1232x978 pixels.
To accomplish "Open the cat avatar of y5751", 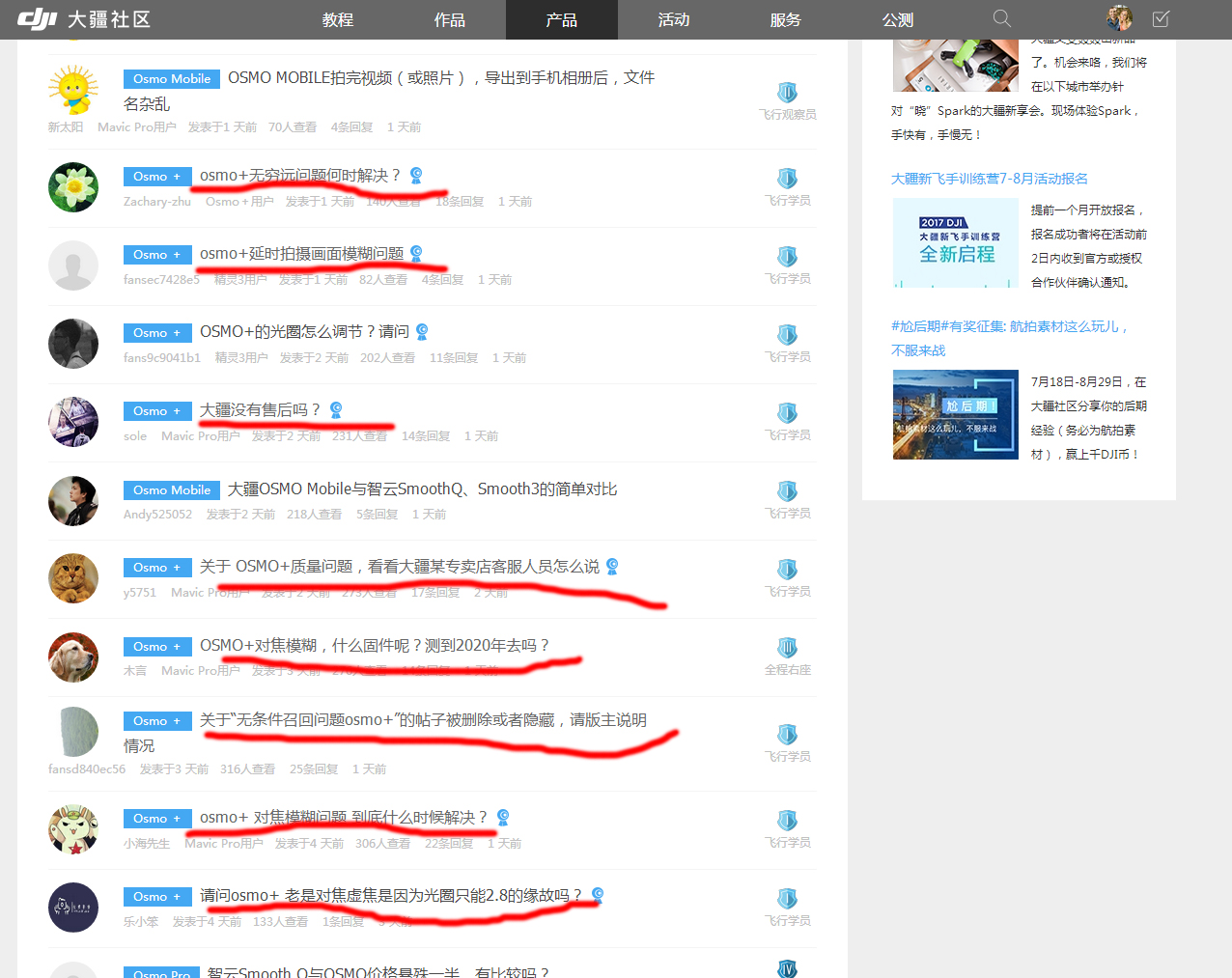I will (x=73, y=578).
